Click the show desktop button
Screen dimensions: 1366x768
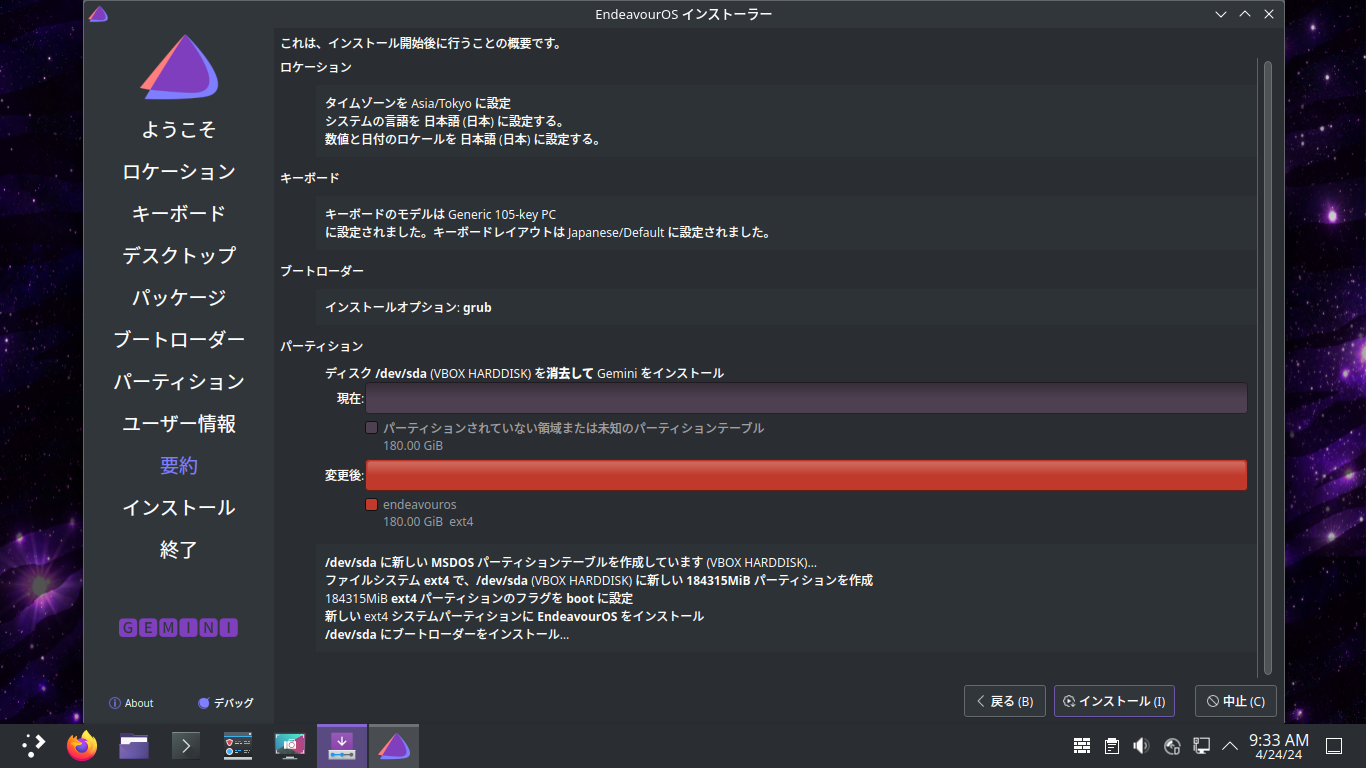[x=1333, y=746]
